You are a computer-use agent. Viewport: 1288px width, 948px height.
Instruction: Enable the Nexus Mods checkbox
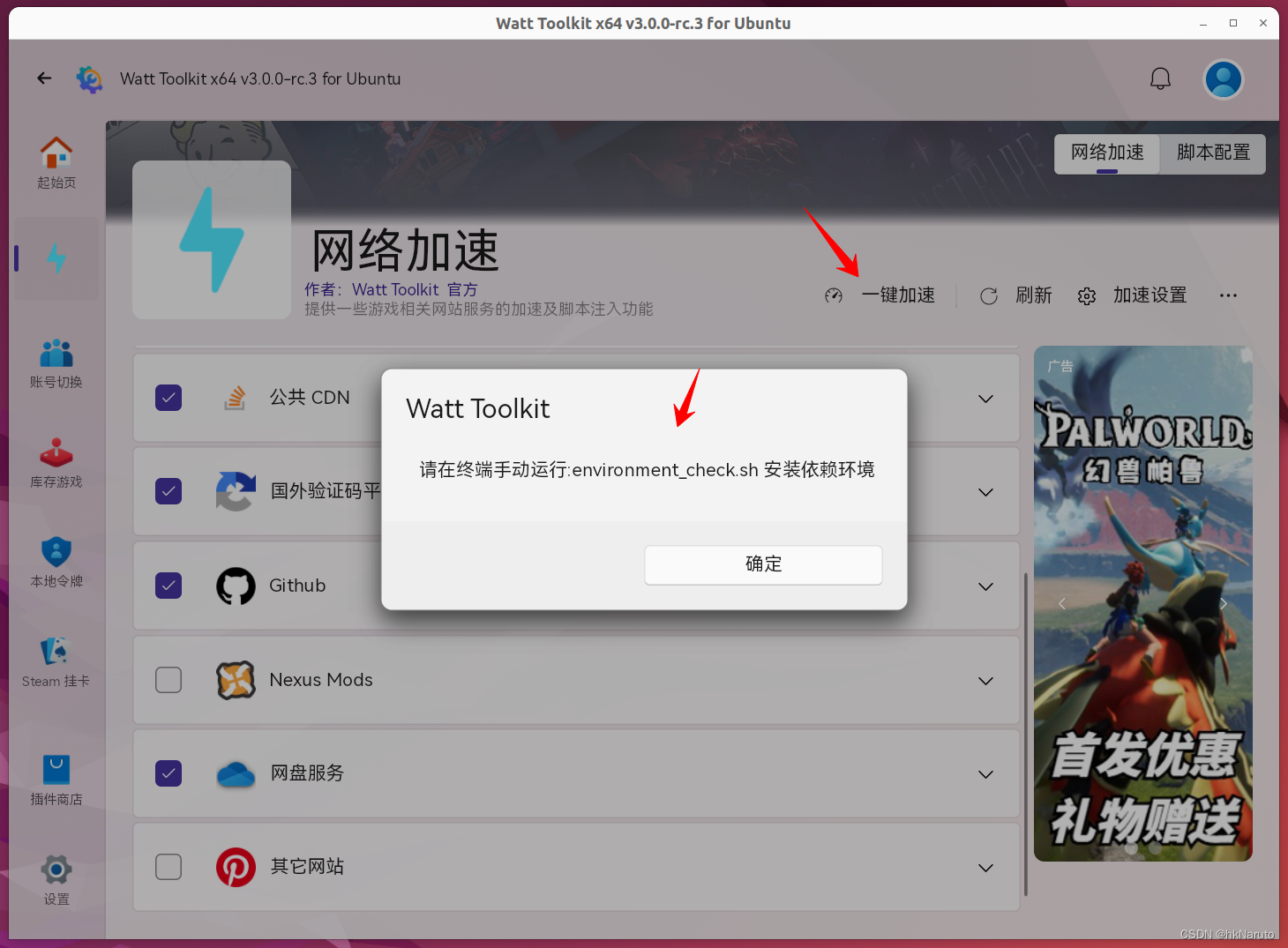168,680
